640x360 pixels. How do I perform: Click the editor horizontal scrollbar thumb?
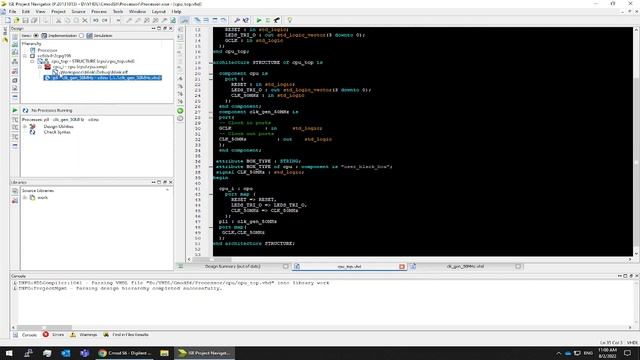212,259
